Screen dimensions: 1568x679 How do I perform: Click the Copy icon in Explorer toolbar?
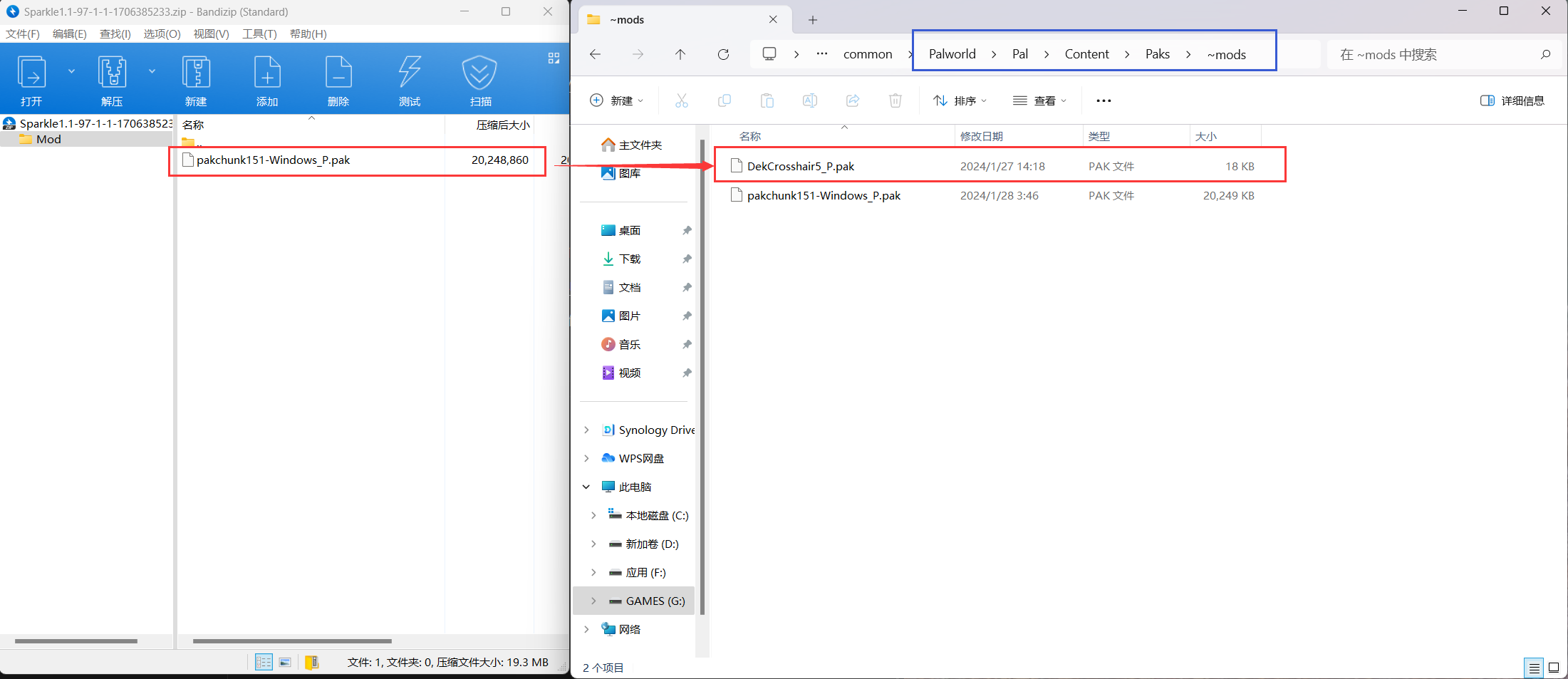pyautogui.click(x=725, y=100)
